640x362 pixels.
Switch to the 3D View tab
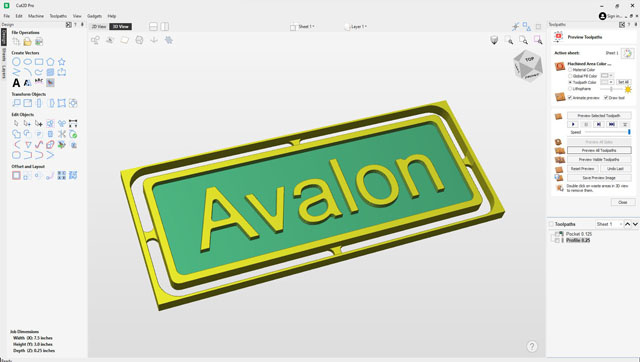pos(121,27)
